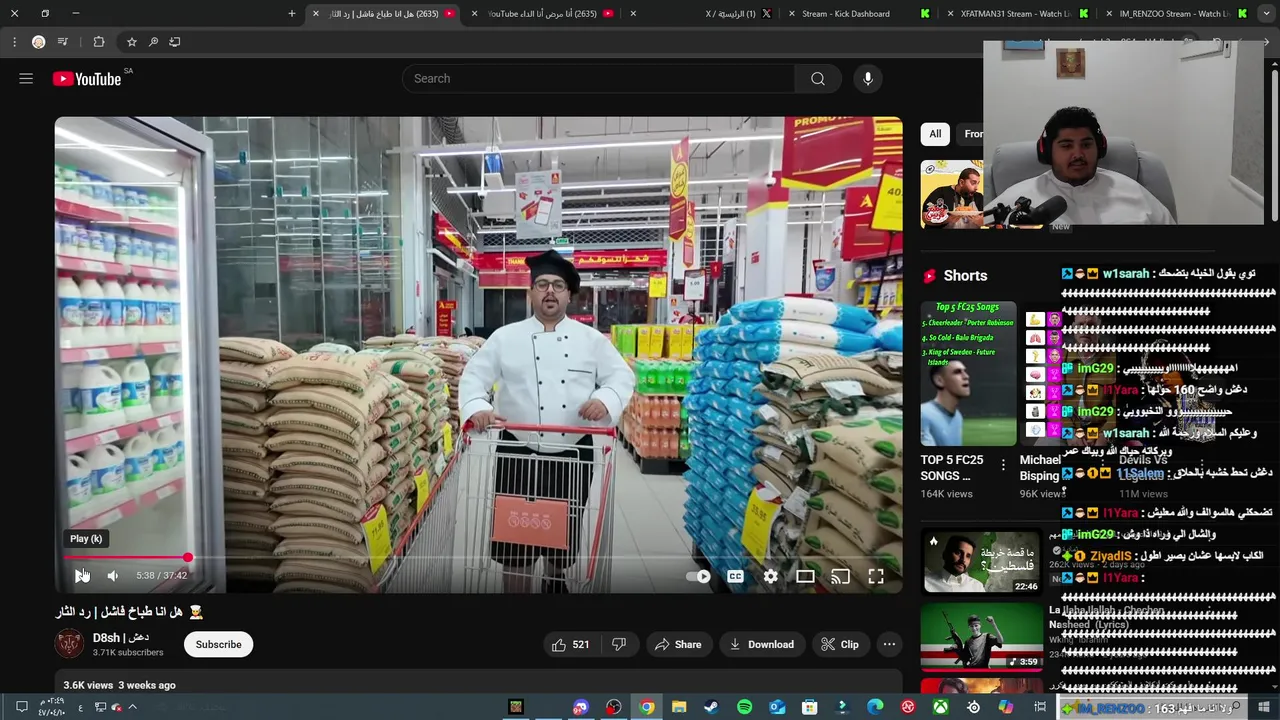
Task: Dislike the video with the thumbs down
Action: click(x=619, y=645)
